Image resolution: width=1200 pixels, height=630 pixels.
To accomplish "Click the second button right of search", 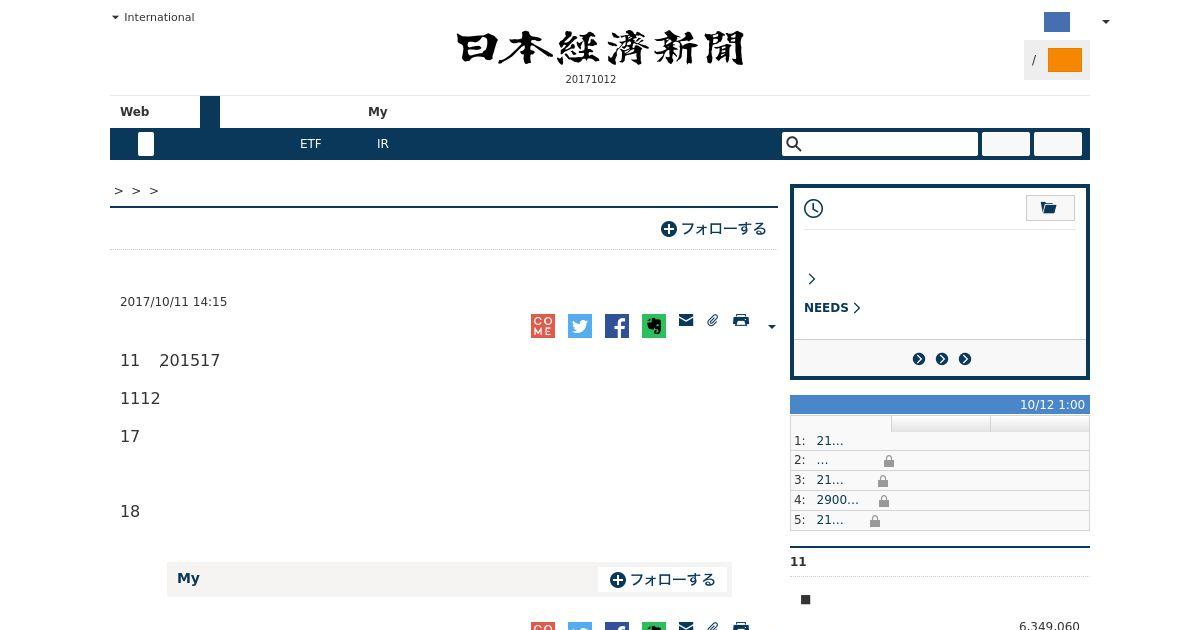I will 1058,144.
